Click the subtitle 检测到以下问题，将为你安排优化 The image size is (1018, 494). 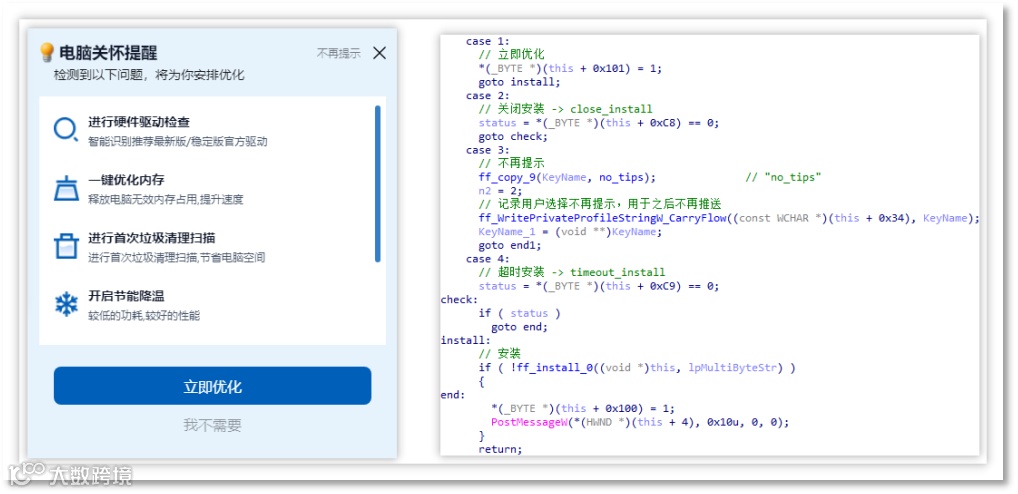[x=149, y=75]
